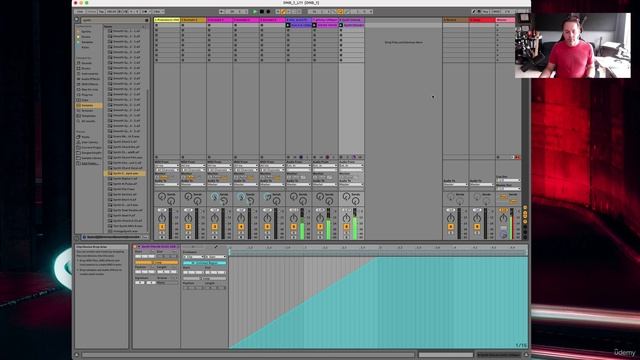640x360 pixels.
Task: Open User Library in browser Places
Action: pos(90,142)
